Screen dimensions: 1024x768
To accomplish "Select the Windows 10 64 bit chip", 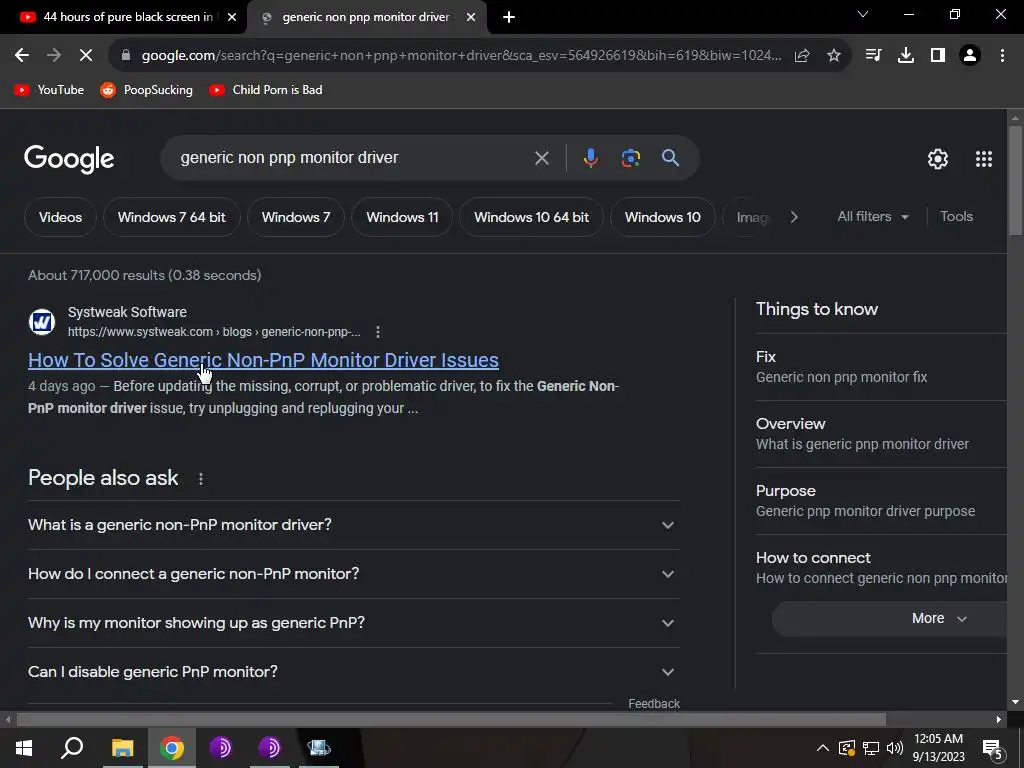I will tap(532, 217).
